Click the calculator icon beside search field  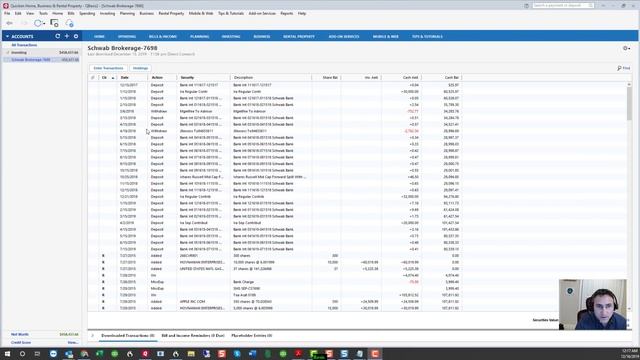point(526,6)
